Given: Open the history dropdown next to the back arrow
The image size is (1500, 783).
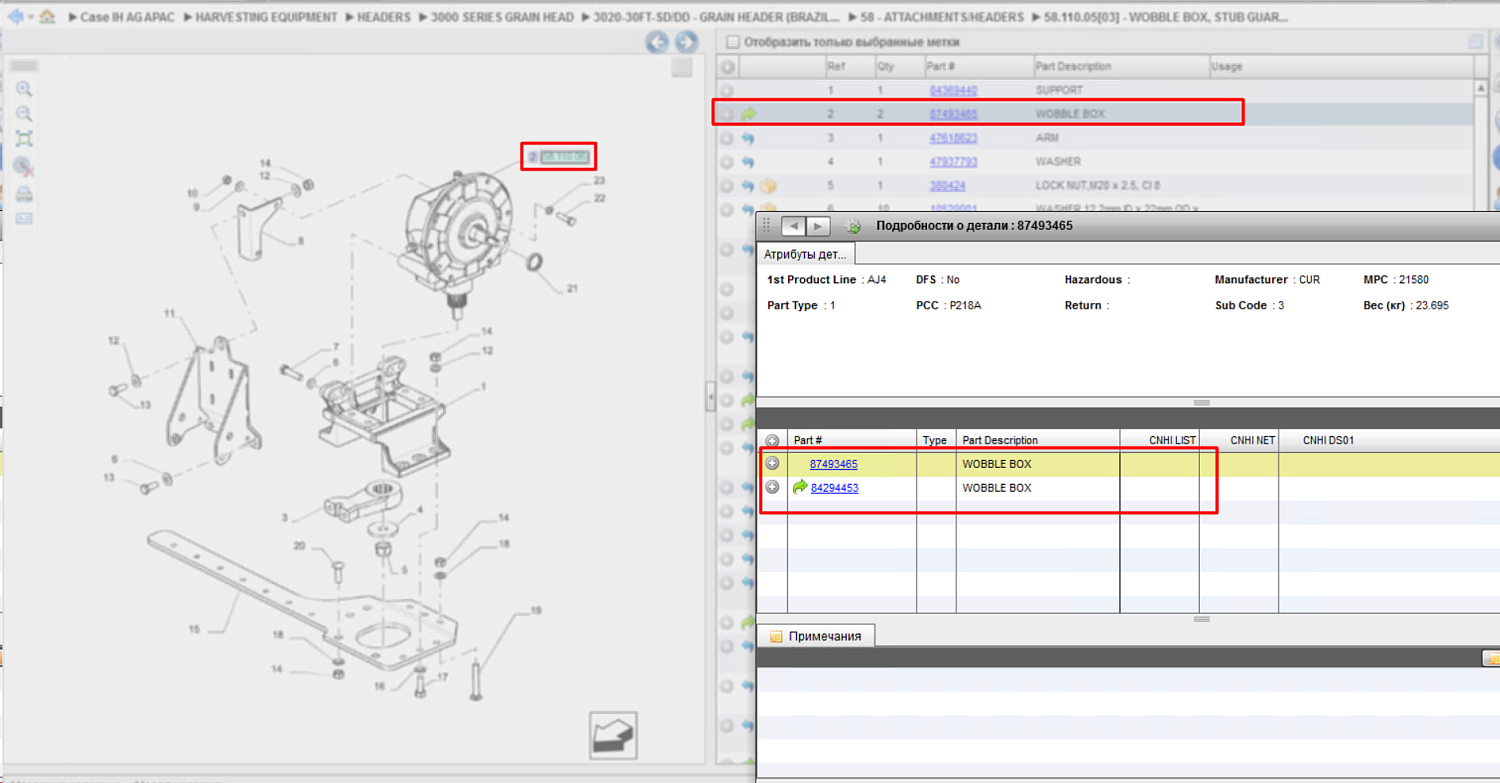Looking at the screenshot, I should [31, 17].
